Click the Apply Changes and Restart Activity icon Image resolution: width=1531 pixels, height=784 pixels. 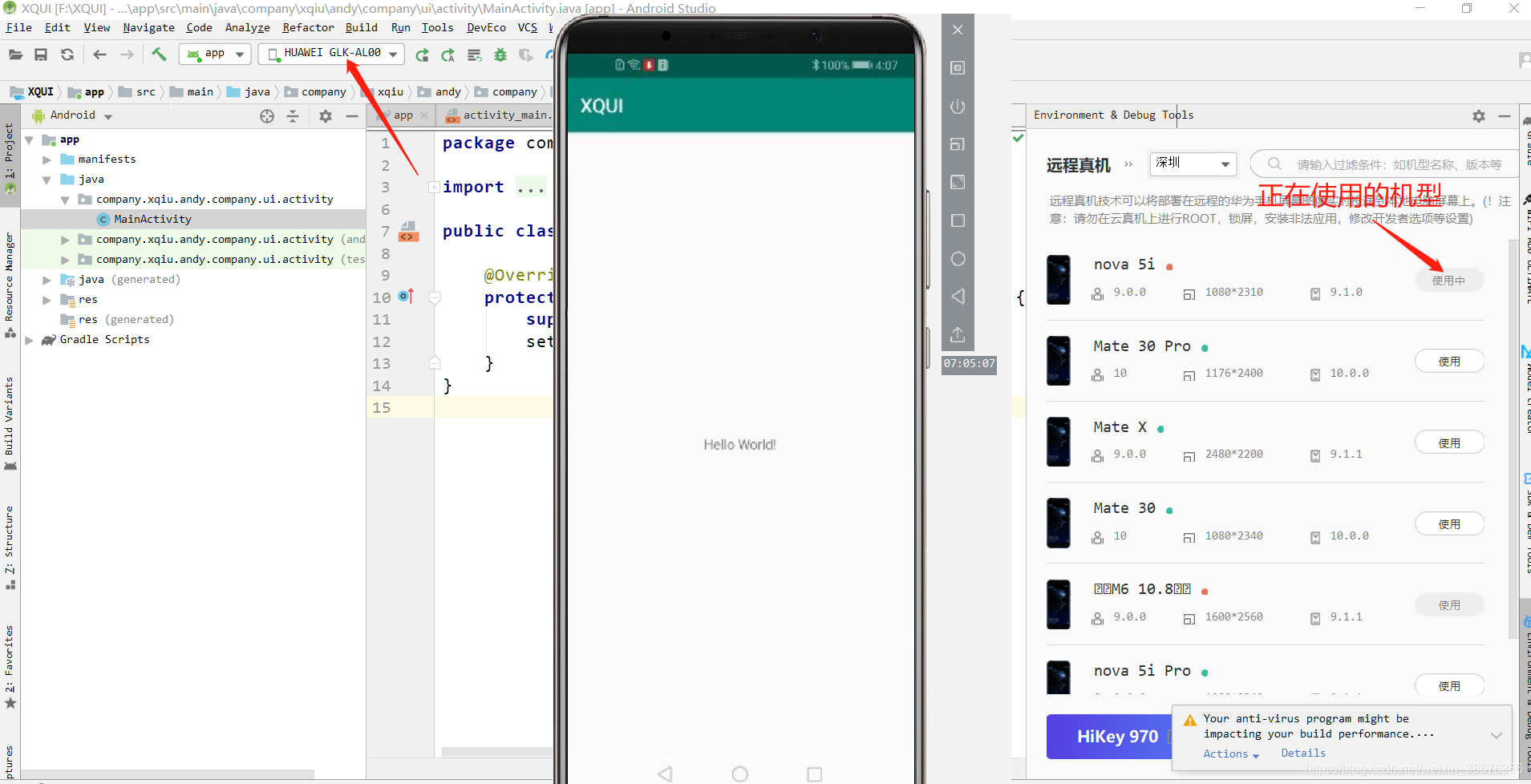pos(422,55)
